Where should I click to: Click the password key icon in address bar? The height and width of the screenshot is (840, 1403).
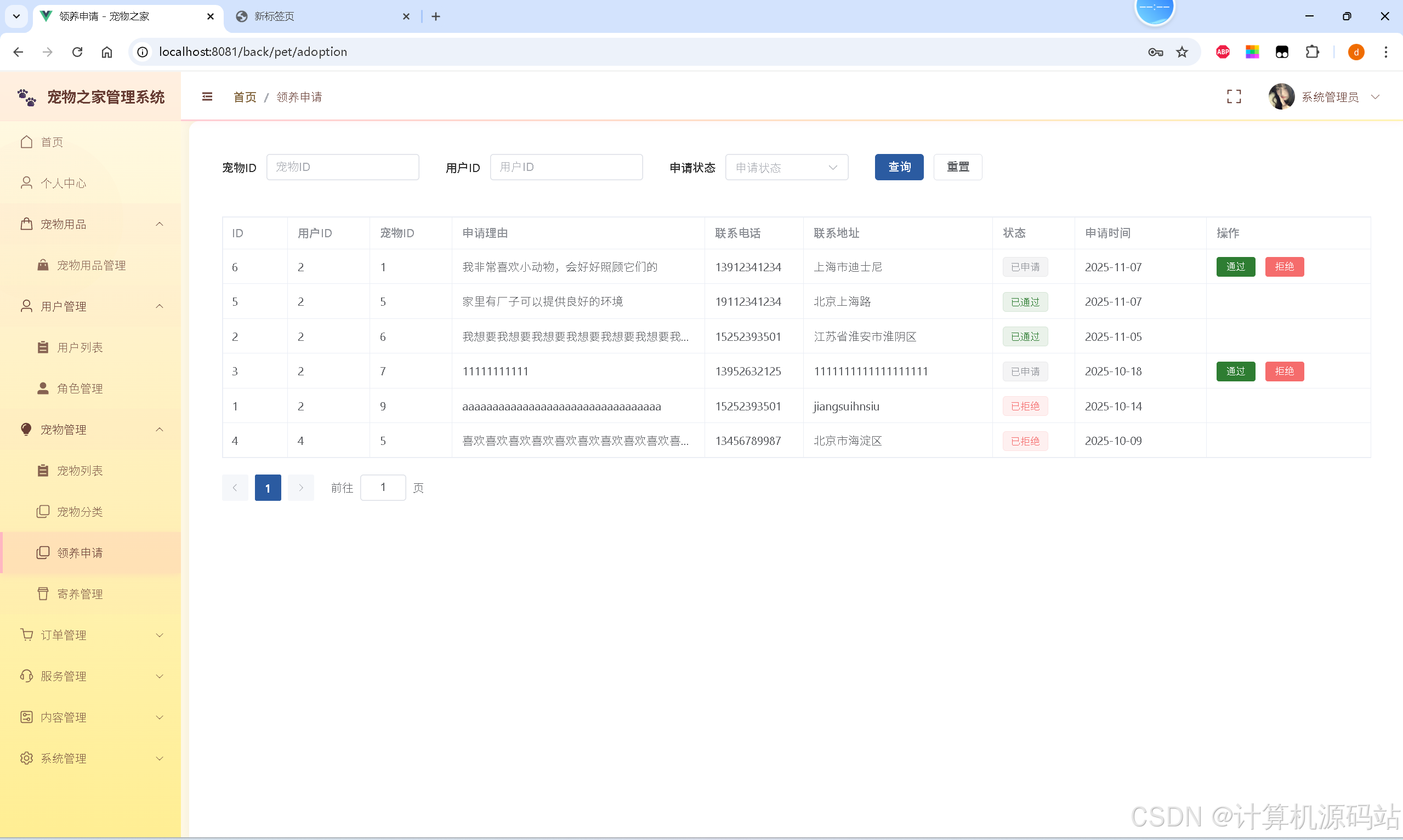pyautogui.click(x=1156, y=52)
